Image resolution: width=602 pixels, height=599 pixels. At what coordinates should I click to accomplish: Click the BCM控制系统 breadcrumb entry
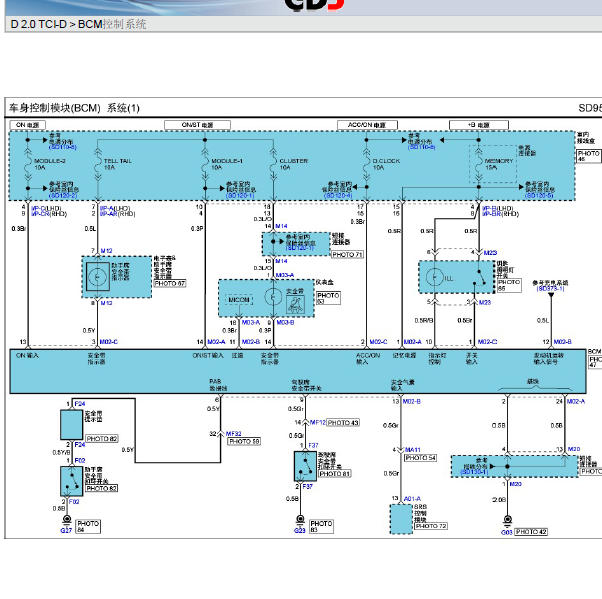pos(112,24)
